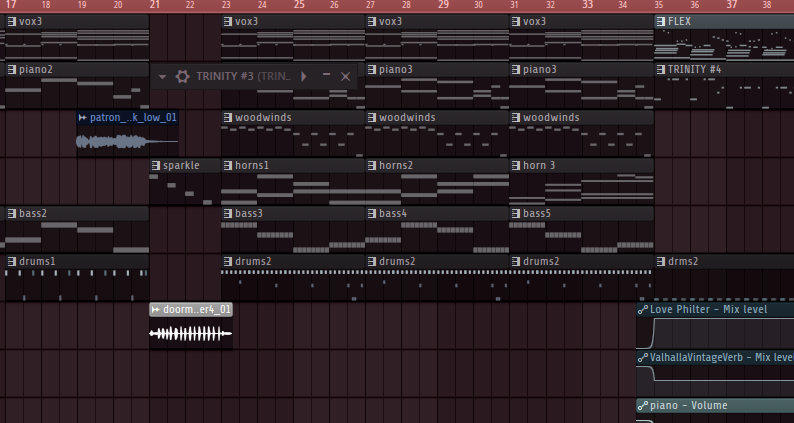794x423 pixels.
Task: Select the drums1 clip title
Action: pos(37,262)
